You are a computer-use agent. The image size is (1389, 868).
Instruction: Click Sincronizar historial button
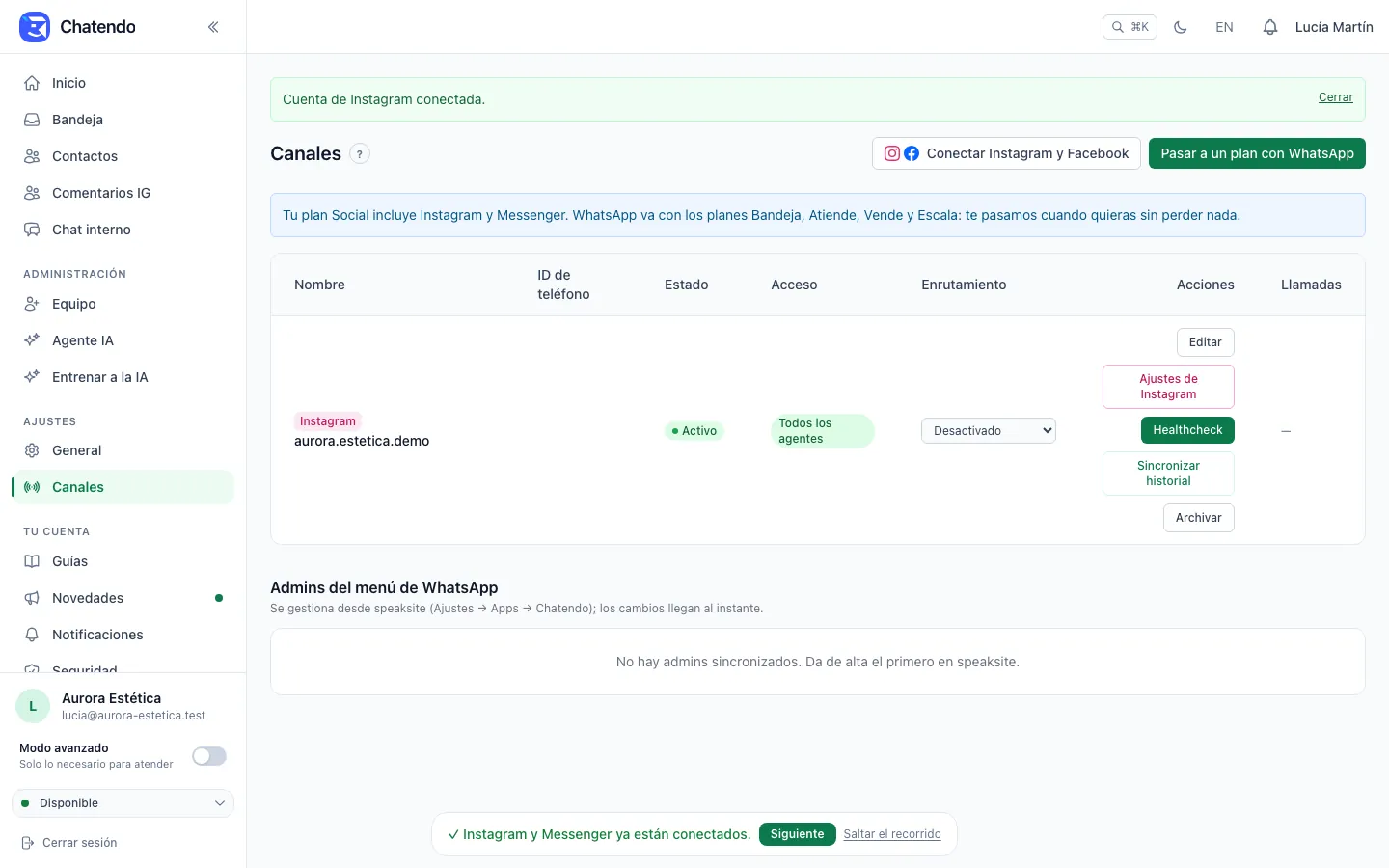tap(1168, 474)
